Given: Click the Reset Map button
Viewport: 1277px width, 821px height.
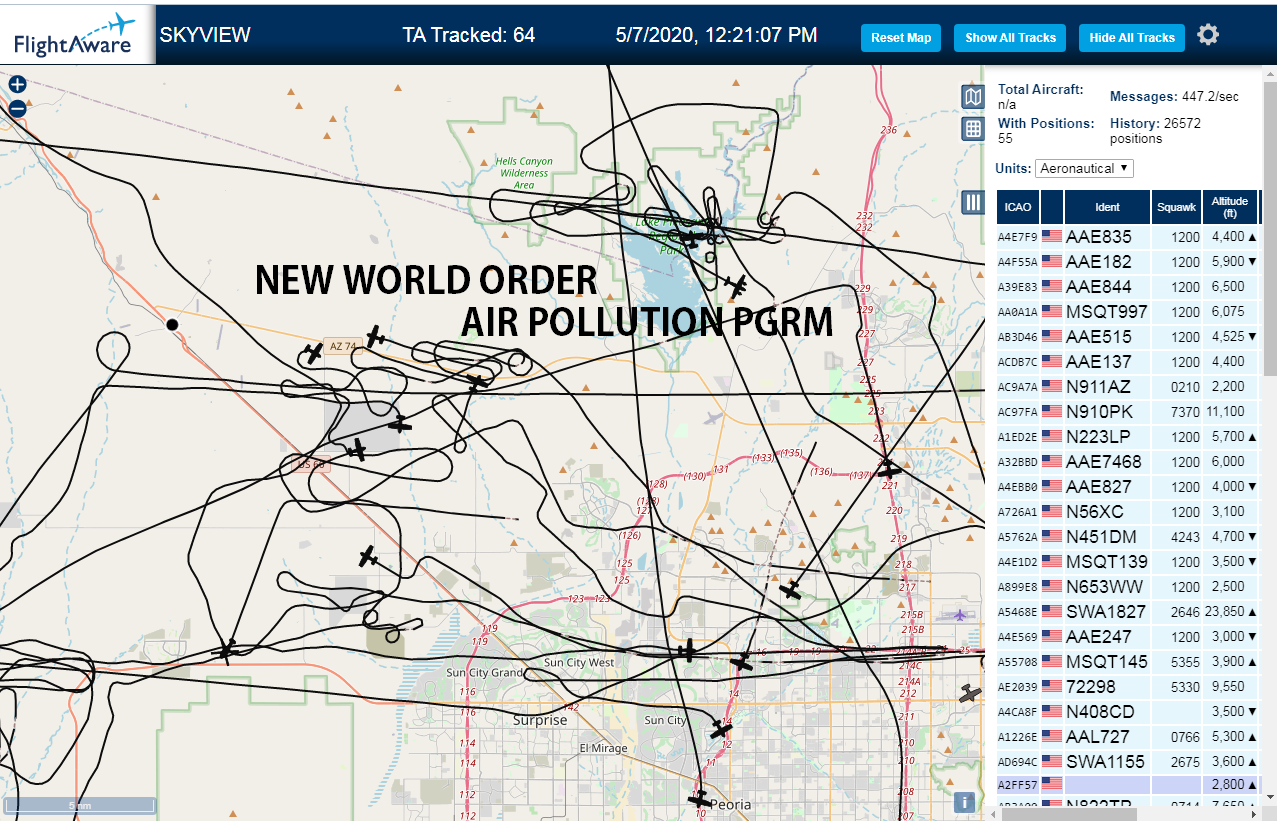Looking at the screenshot, I should pyautogui.click(x=901, y=38).
